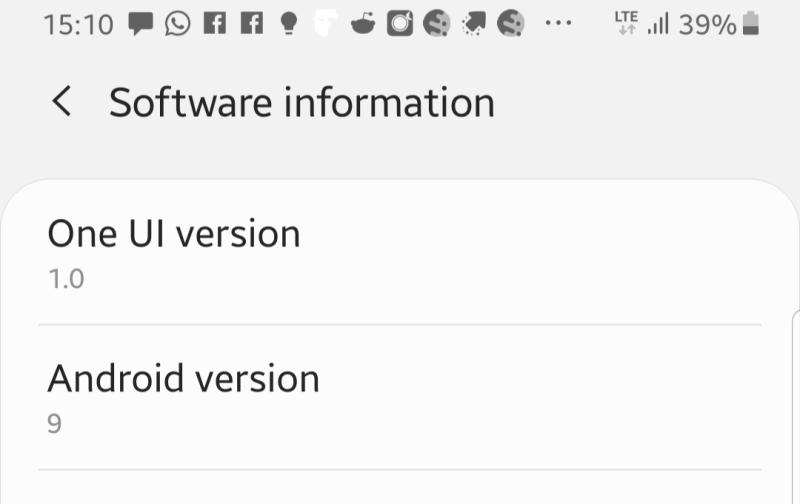Tap the first globe notification icon
This screenshot has height=504, width=800.
coord(437,23)
